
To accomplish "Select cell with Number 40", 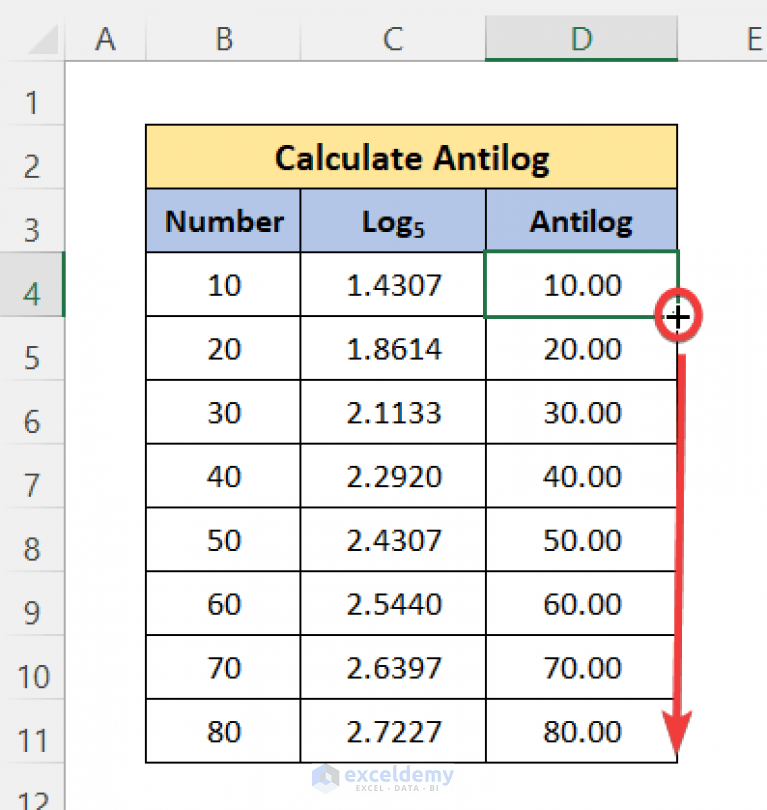I will tap(223, 476).
